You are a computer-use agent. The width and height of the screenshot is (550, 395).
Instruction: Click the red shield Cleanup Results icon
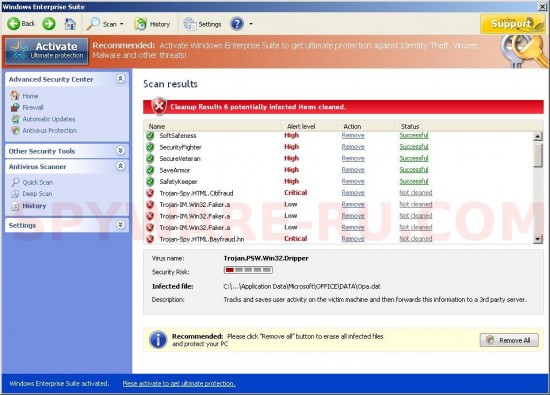159,106
